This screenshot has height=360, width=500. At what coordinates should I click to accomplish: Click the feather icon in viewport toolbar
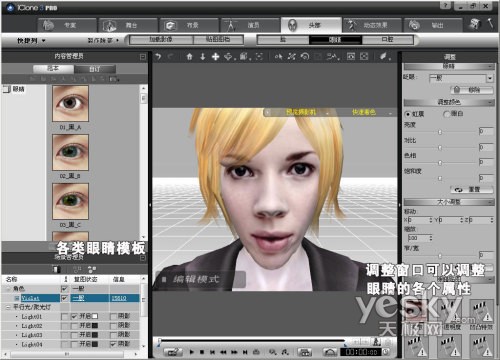[383, 56]
